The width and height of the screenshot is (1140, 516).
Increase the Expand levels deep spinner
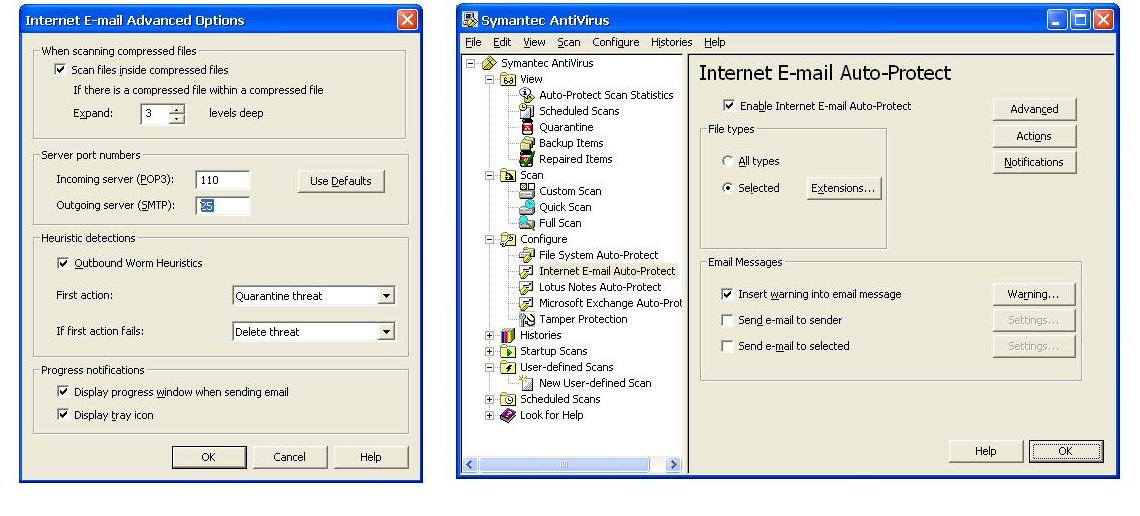point(177,109)
